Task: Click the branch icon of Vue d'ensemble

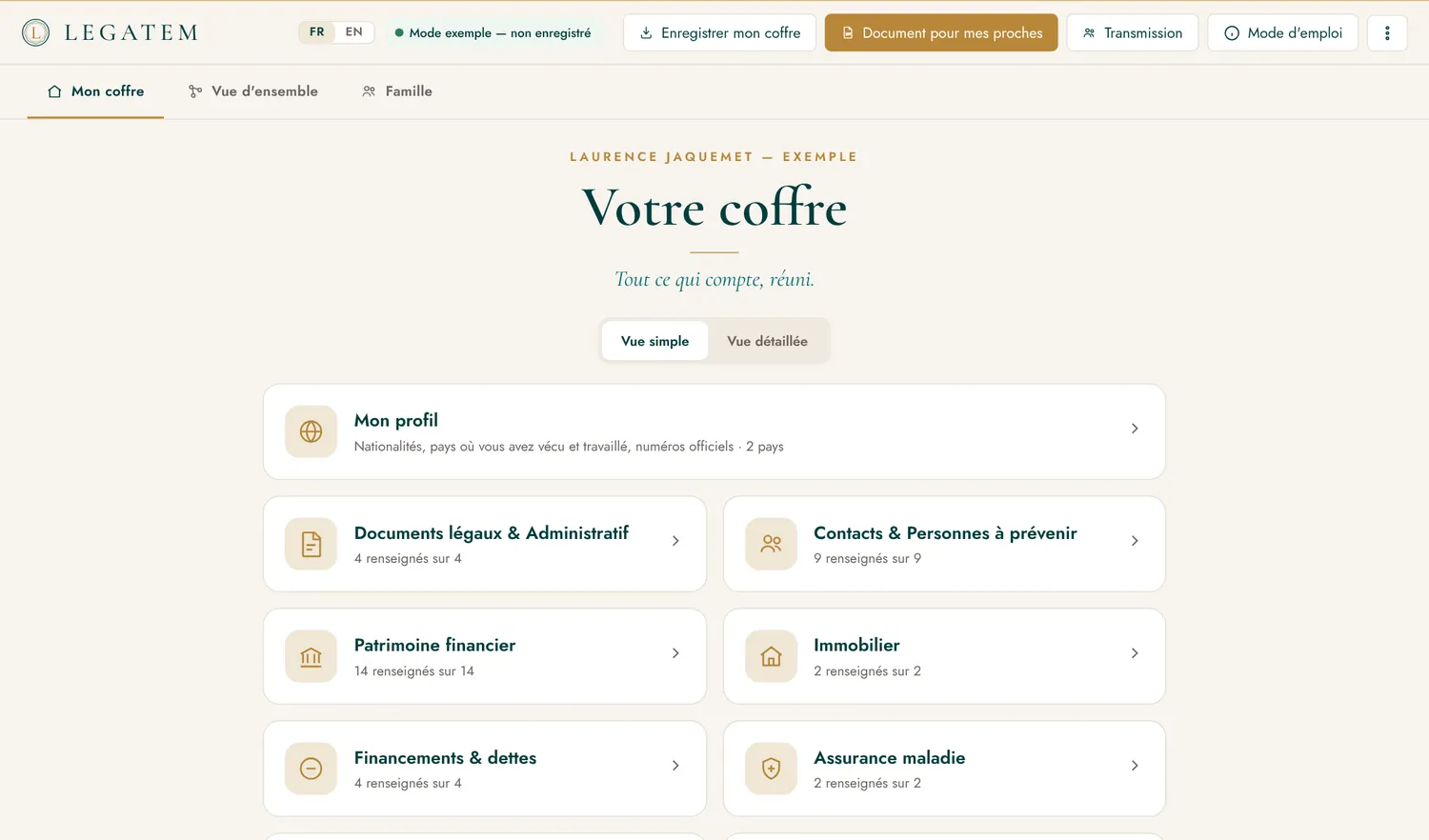Action: coord(195,91)
